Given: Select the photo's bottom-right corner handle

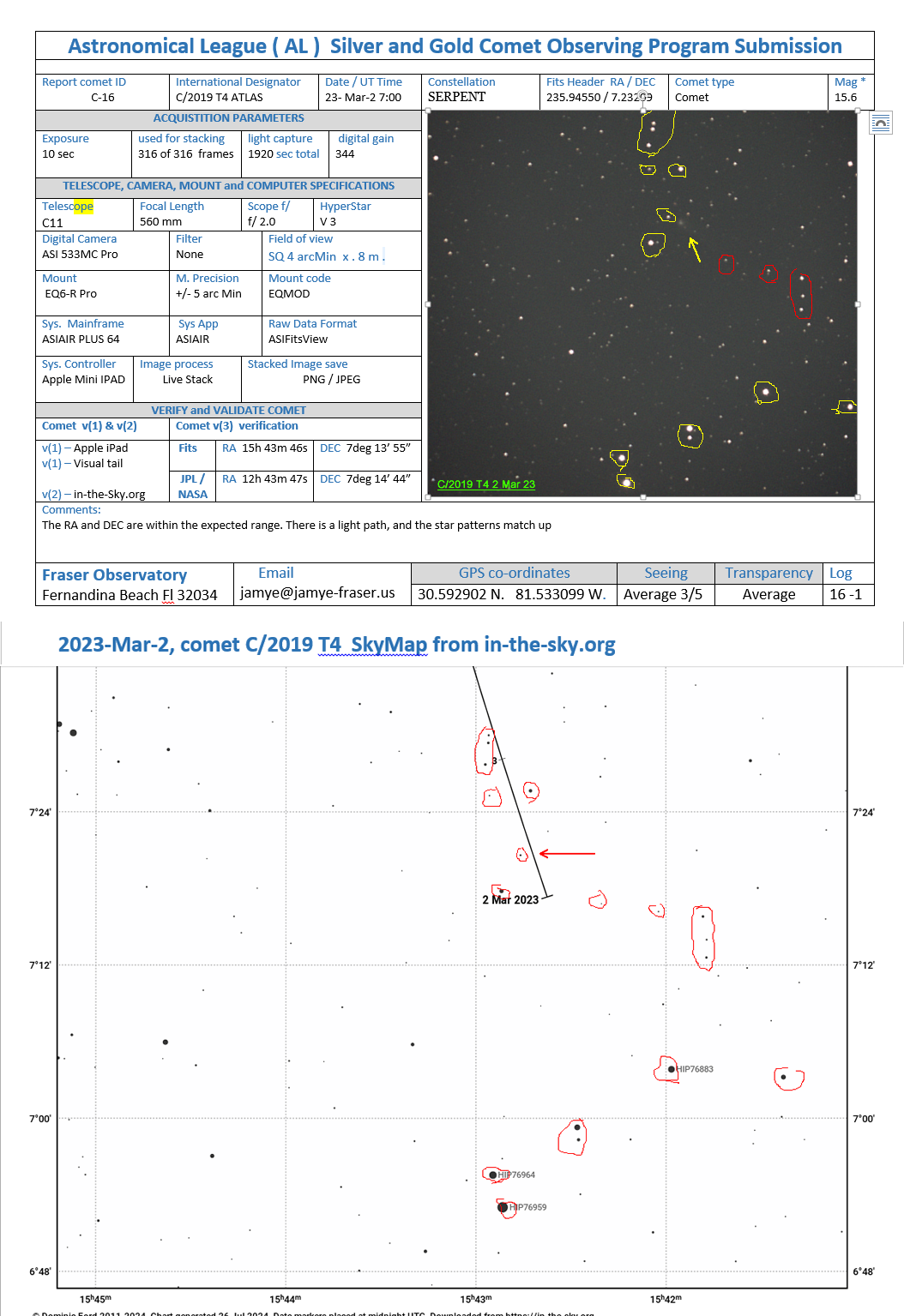Looking at the screenshot, I should (x=858, y=496).
